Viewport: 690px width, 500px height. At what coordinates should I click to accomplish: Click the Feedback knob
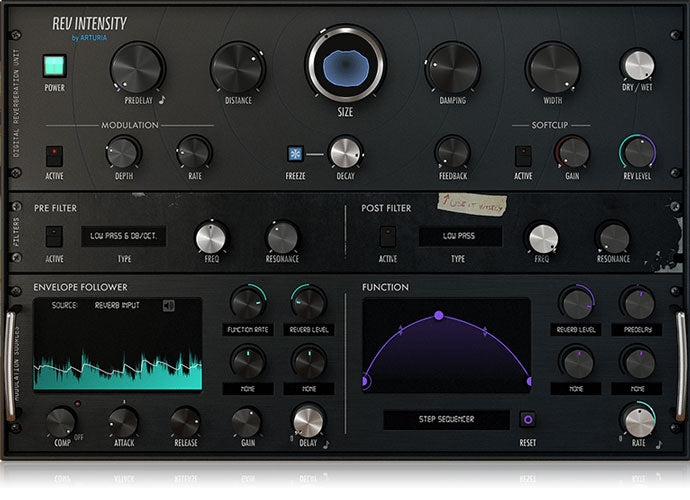453,153
